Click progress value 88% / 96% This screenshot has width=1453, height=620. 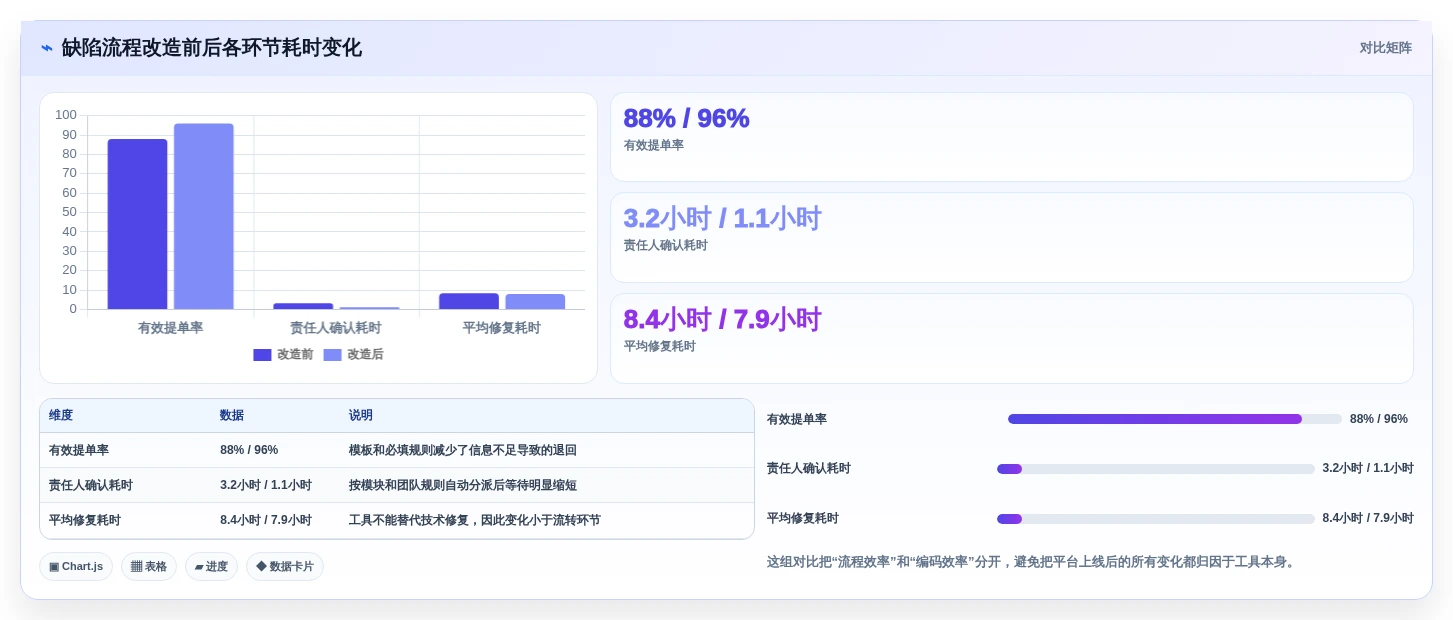tap(1379, 419)
